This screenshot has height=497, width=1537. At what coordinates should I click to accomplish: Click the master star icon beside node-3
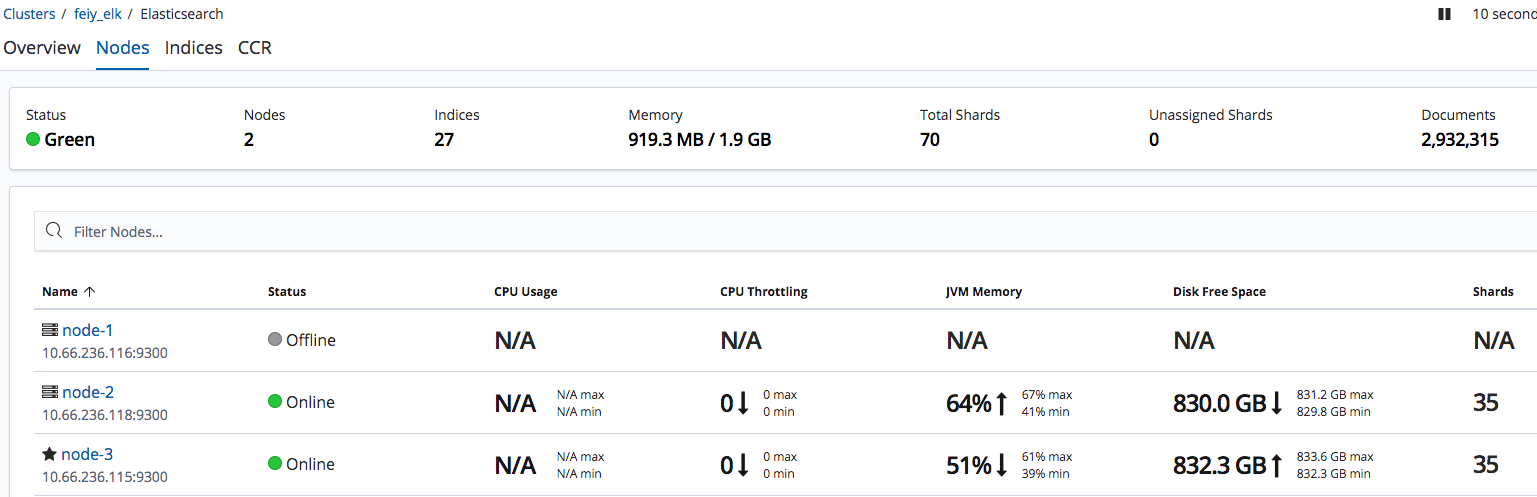pyautogui.click(x=49, y=454)
